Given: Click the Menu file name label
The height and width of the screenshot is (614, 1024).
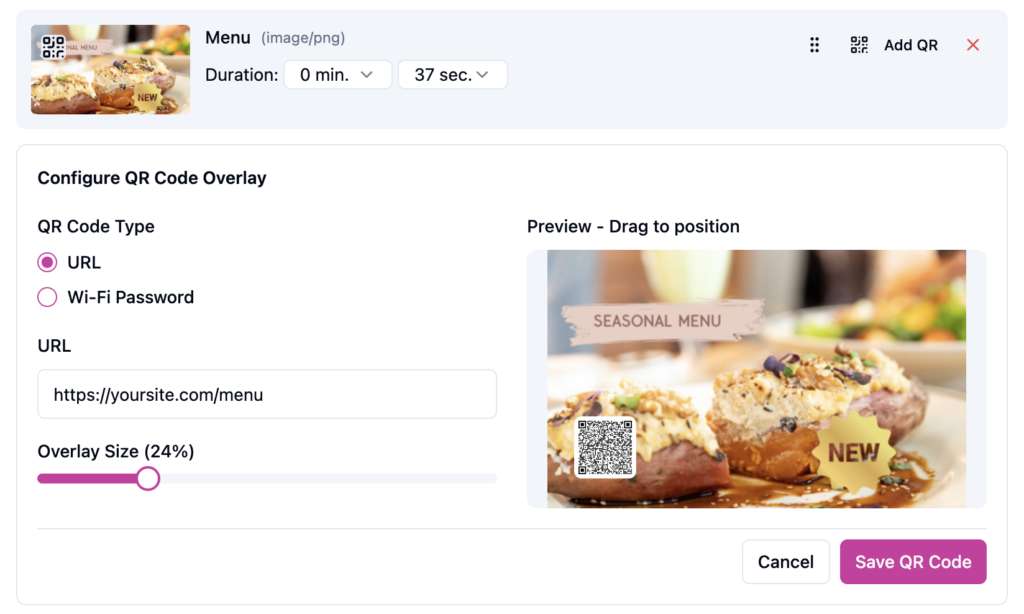Looking at the screenshot, I should pyautogui.click(x=228, y=37).
